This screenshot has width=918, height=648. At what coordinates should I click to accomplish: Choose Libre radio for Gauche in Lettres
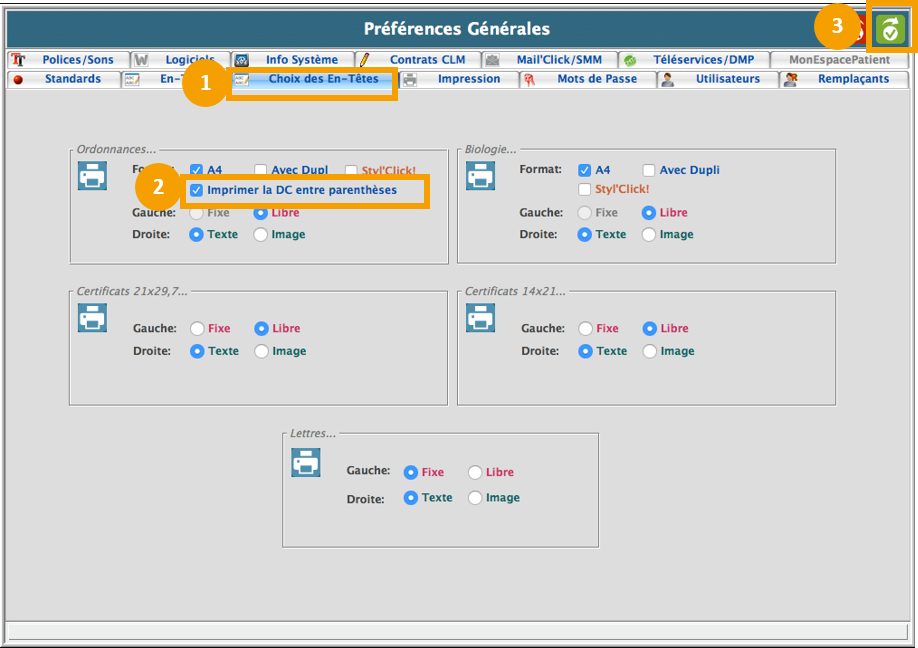[475, 472]
